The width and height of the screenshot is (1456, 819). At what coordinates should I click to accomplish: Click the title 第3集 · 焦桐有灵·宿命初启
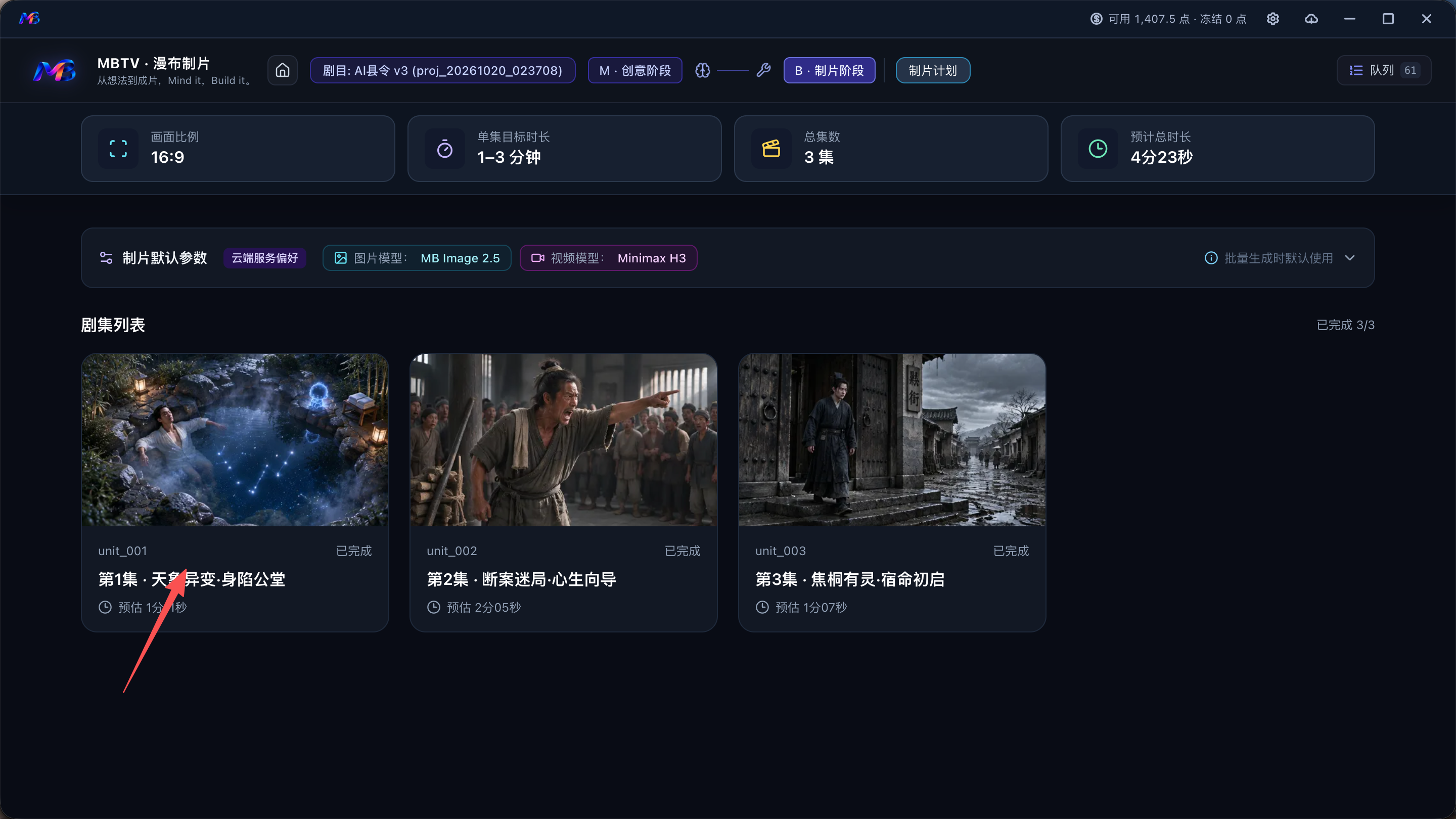point(850,579)
